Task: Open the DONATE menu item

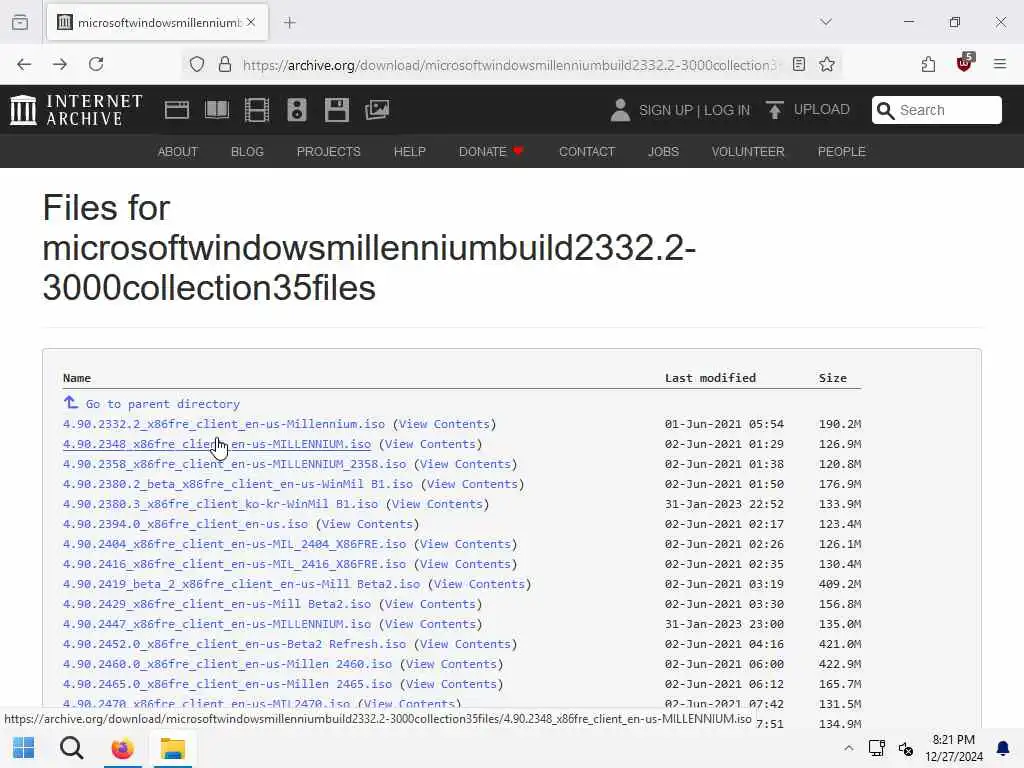Action: coord(491,152)
